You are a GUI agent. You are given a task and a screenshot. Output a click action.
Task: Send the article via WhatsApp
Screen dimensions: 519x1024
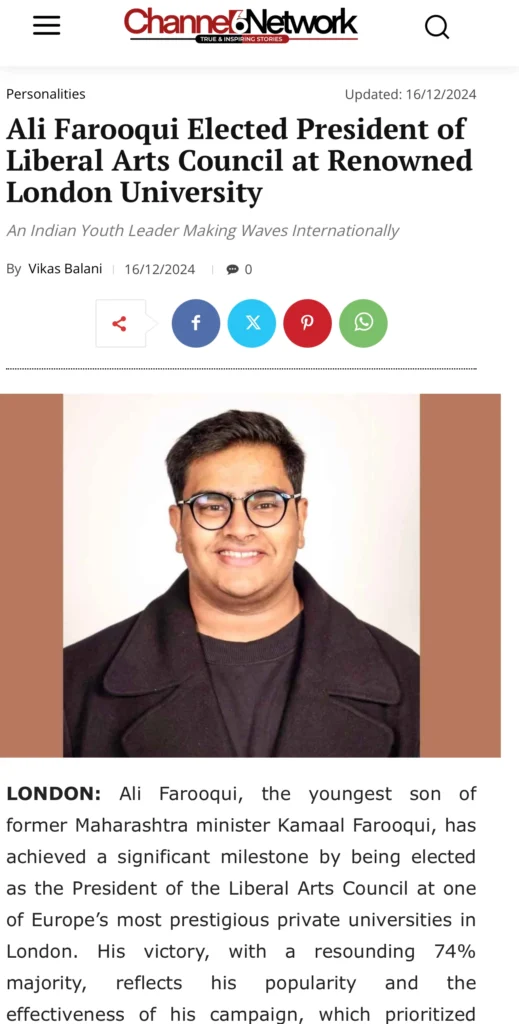tap(363, 323)
